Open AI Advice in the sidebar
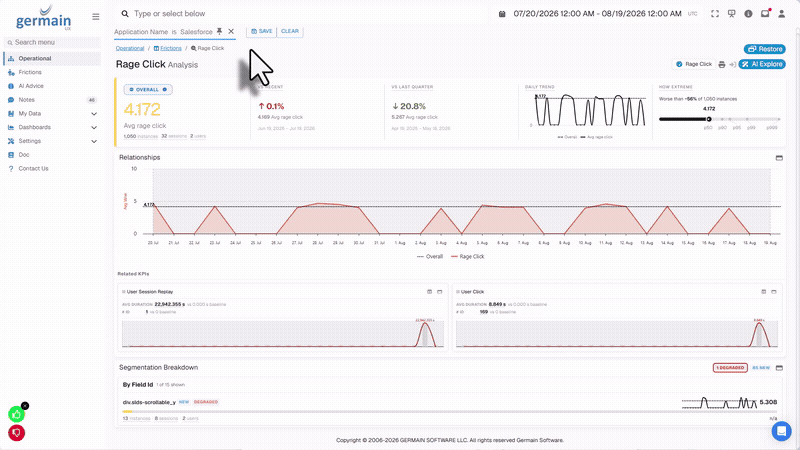Image resolution: width=800 pixels, height=450 pixels. tap(53, 86)
